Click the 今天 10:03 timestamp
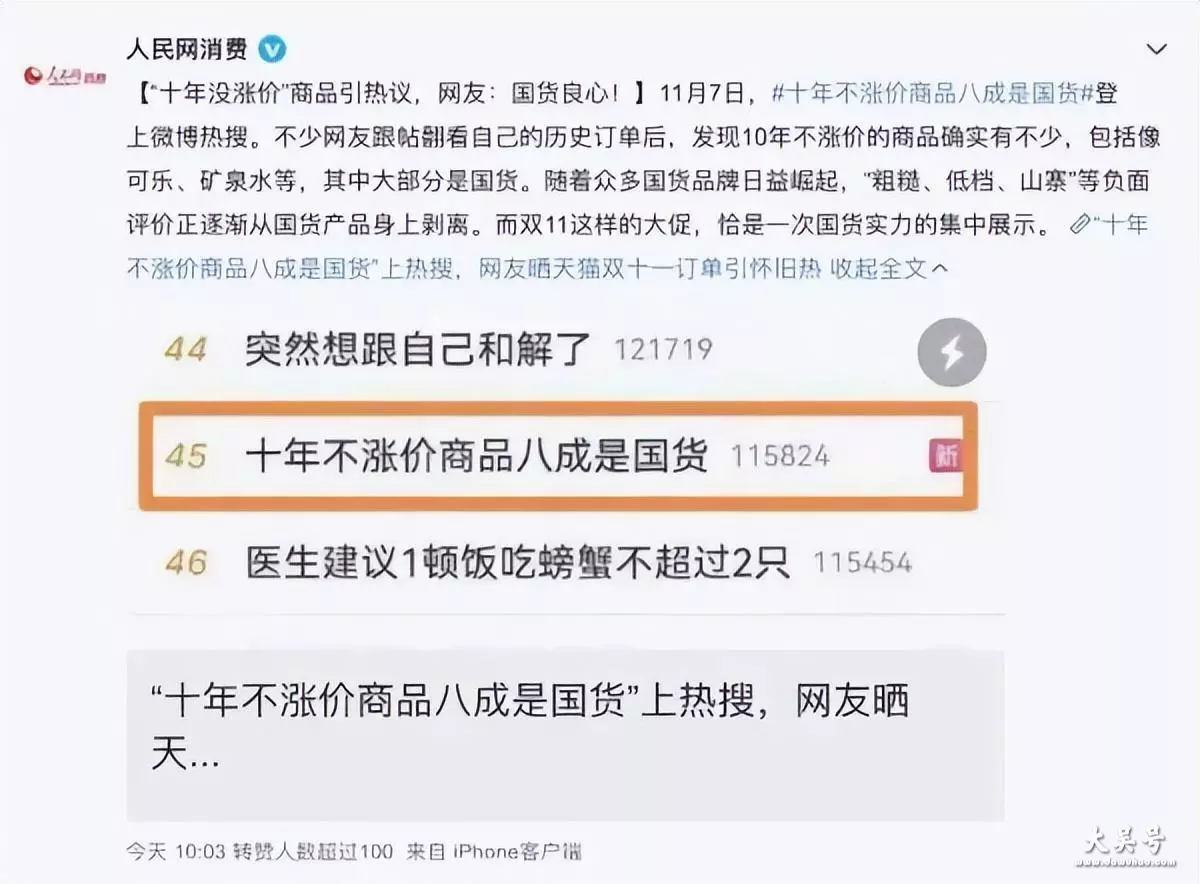The height and width of the screenshot is (884, 1200). [x=176, y=852]
